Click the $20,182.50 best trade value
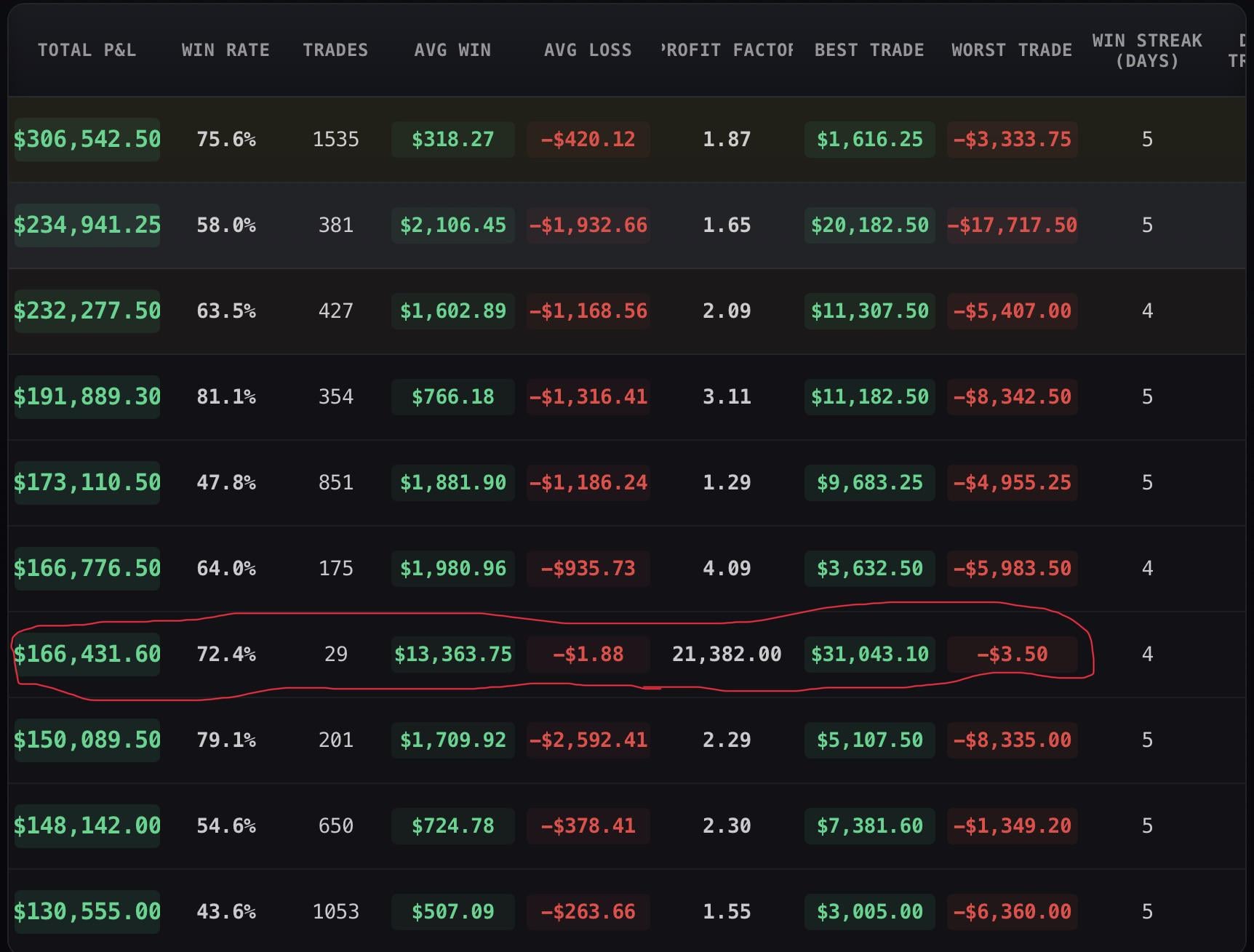The width and height of the screenshot is (1254, 952). coord(868,225)
